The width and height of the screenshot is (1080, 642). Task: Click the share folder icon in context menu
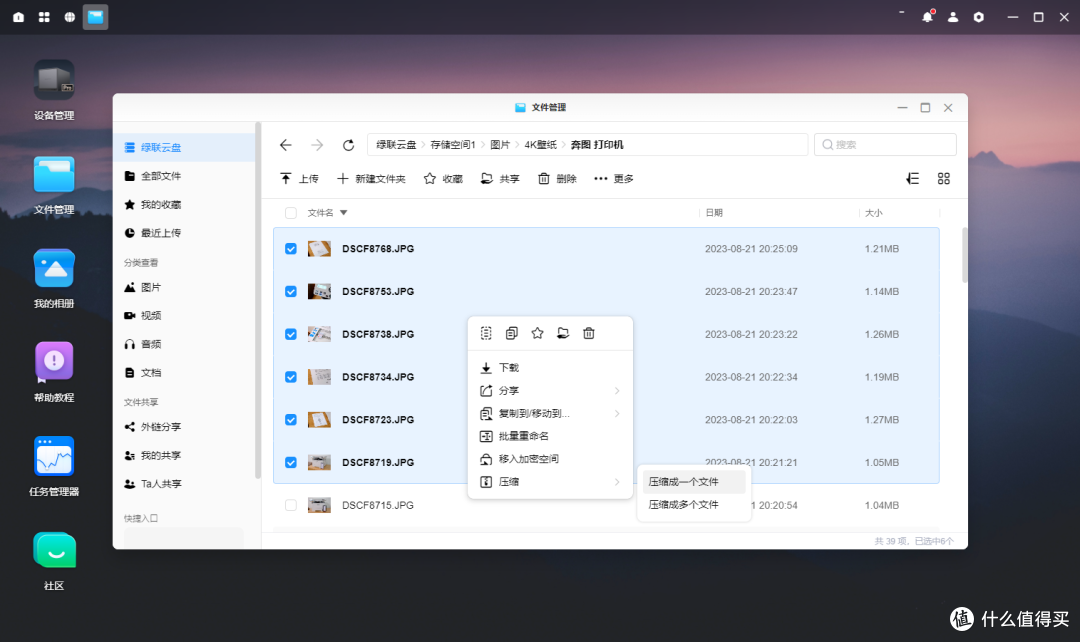[563, 333]
